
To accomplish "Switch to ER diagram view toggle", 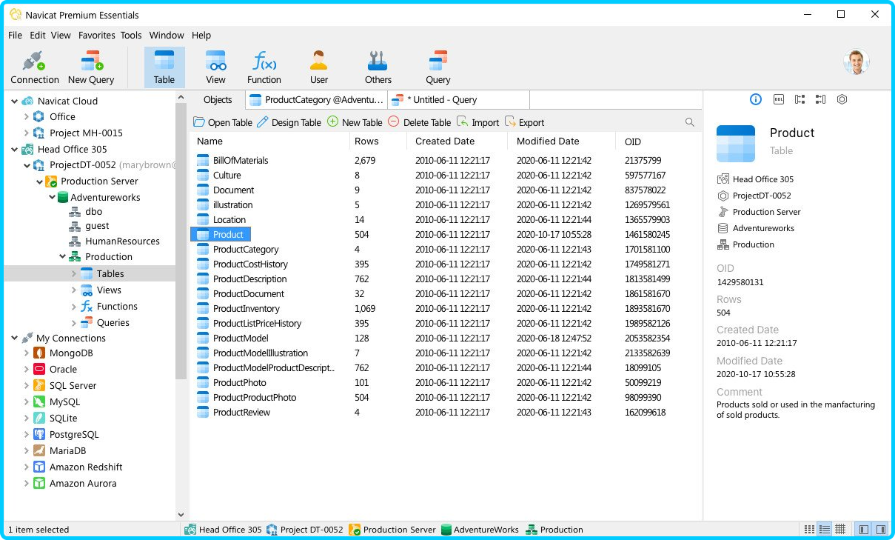I will pyautogui.click(x=841, y=529).
